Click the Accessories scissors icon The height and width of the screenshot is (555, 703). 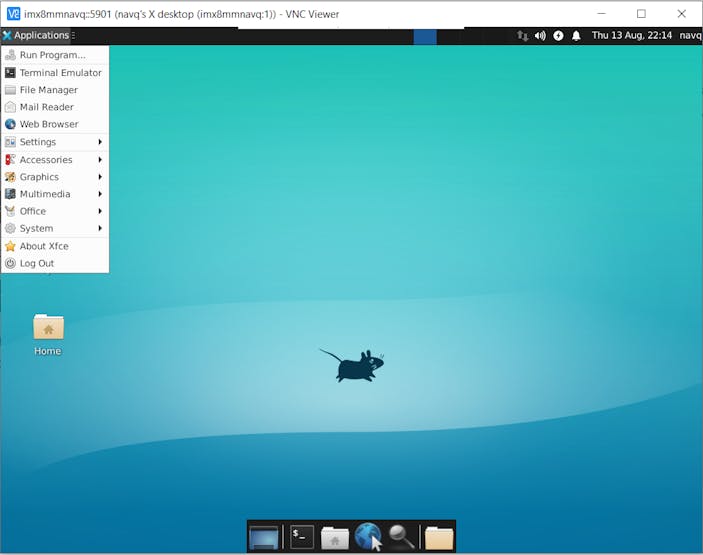[10, 160]
